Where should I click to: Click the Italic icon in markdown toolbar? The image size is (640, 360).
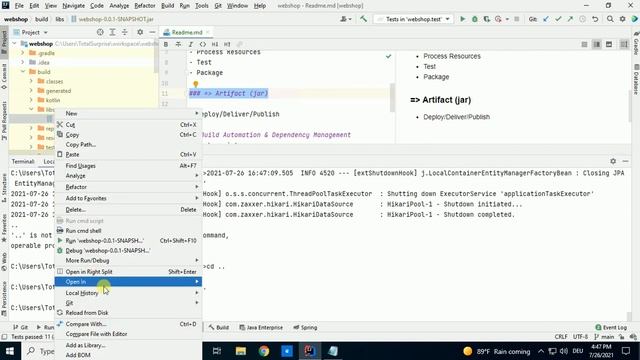[190, 44]
